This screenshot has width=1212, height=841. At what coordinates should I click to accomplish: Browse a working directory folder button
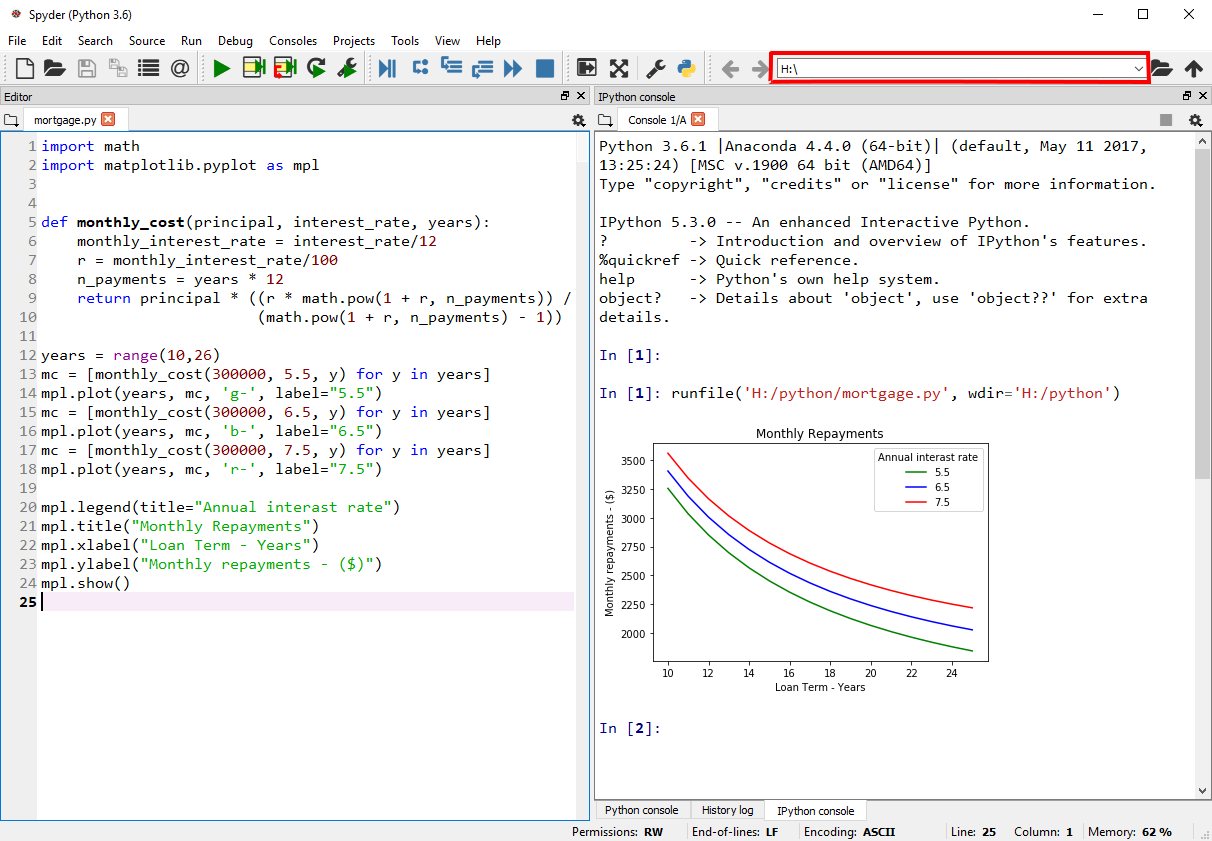pos(1161,68)
